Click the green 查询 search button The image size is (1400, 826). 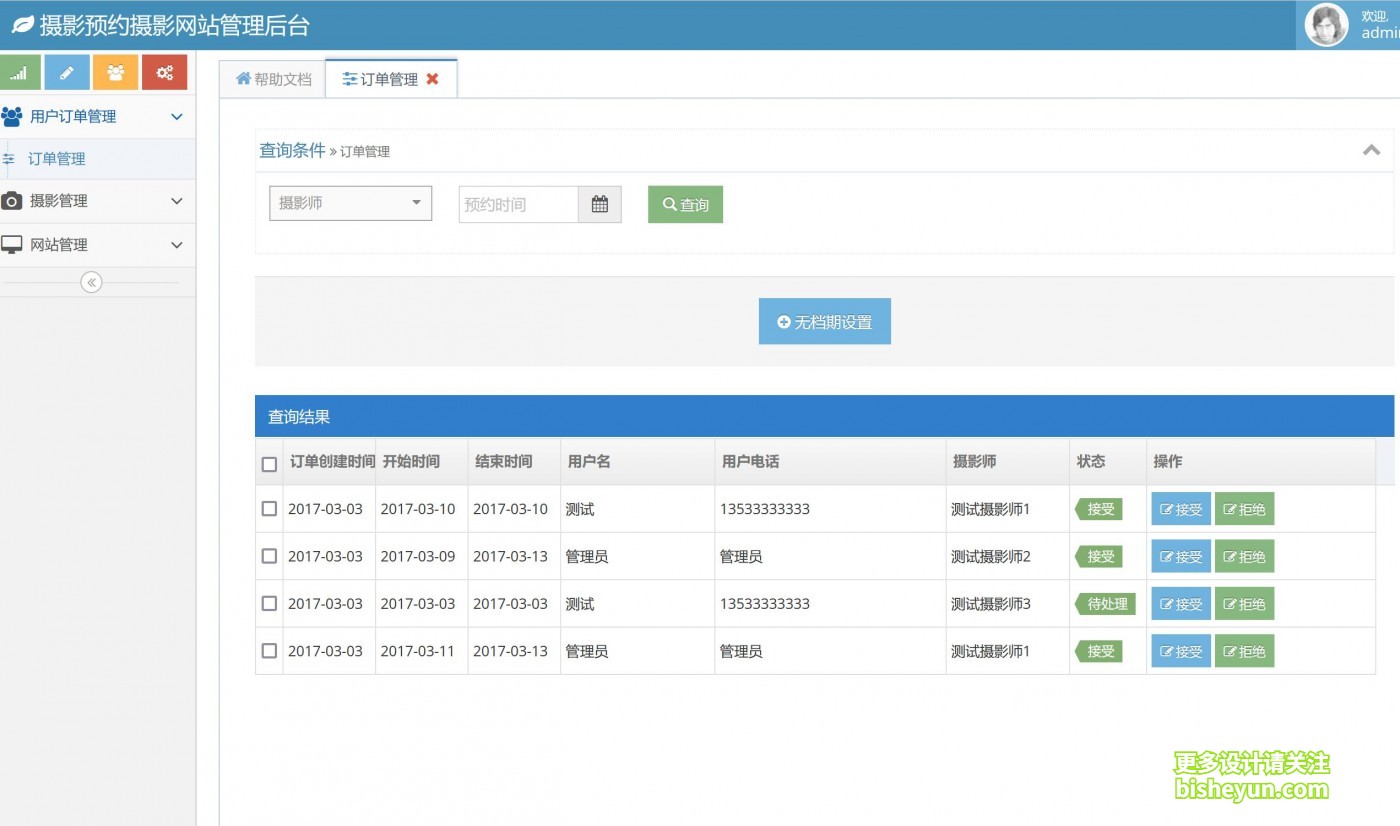point(685,204)
